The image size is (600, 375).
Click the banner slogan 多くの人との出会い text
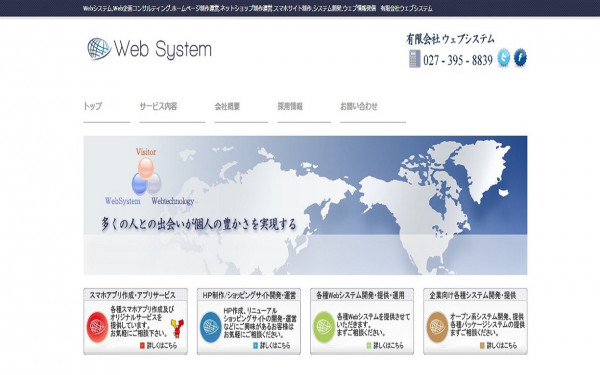pyautogui.click(x=199, y=224)
